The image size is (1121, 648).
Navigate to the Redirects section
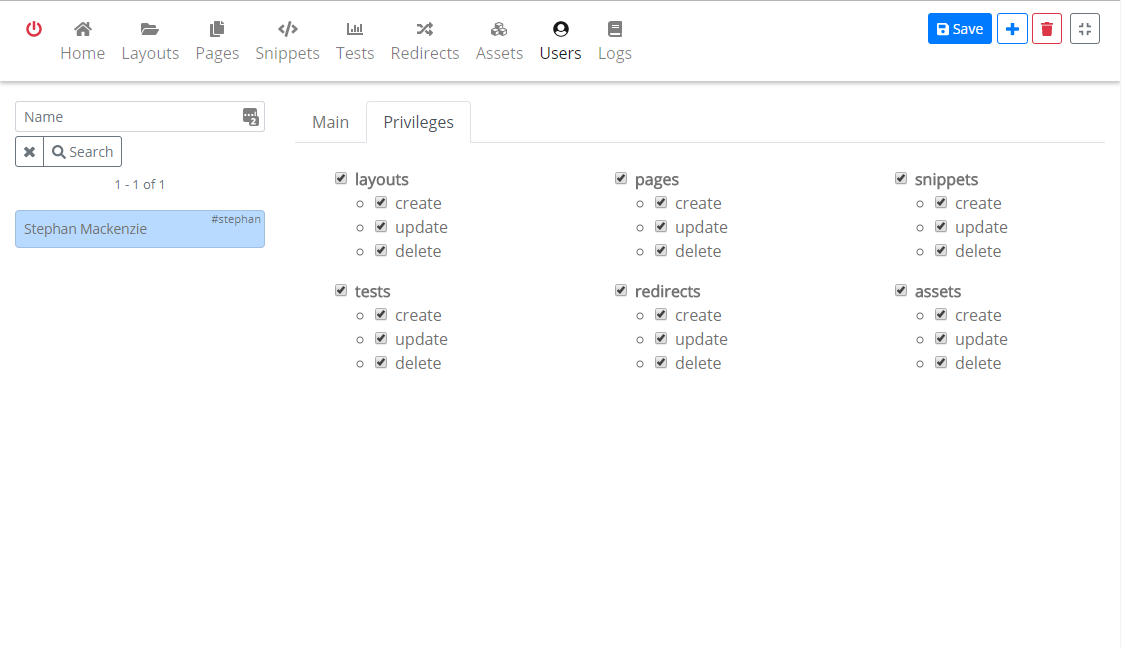point(425,41)
